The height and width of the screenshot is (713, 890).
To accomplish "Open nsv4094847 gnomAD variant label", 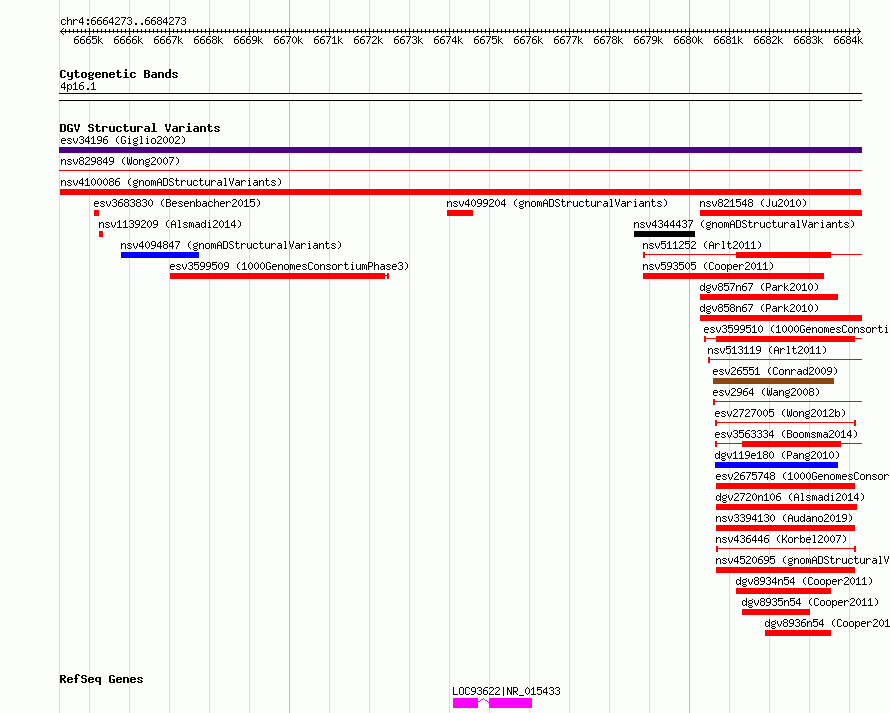I will (x=231, y=245).
